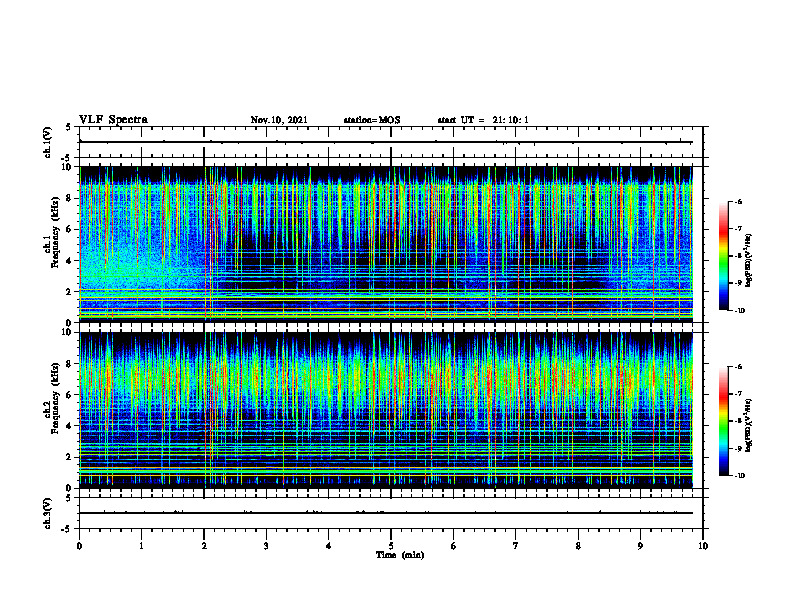This screenshot has height=612, width=792.
Task: Click the "station=MOS" header label
Action: click(x=372, y=120)
